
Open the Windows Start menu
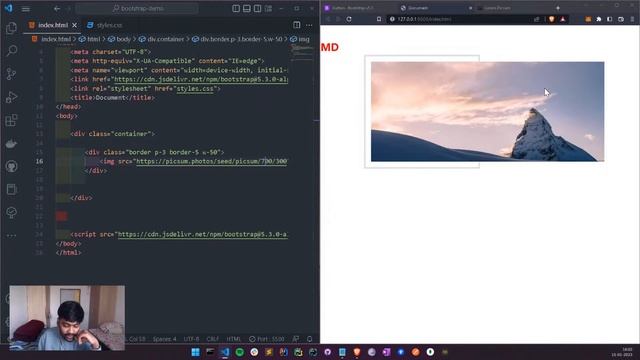click(196, 352)
